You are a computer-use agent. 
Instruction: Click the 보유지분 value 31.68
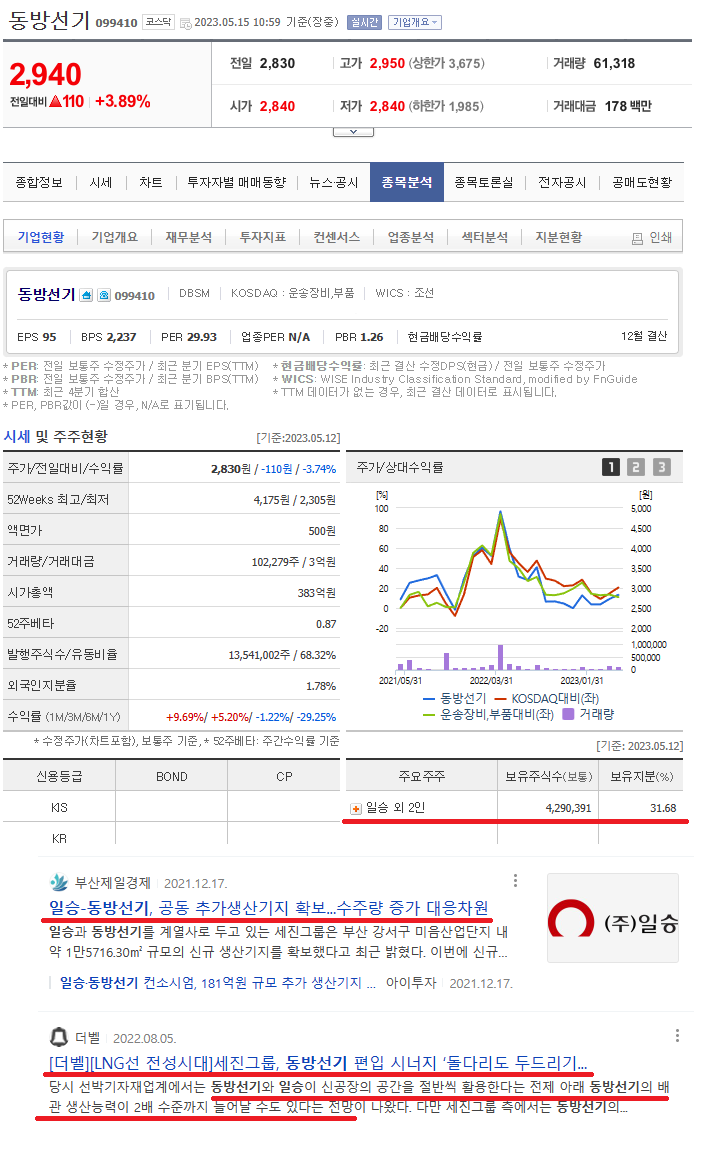[x=663, y=808]
